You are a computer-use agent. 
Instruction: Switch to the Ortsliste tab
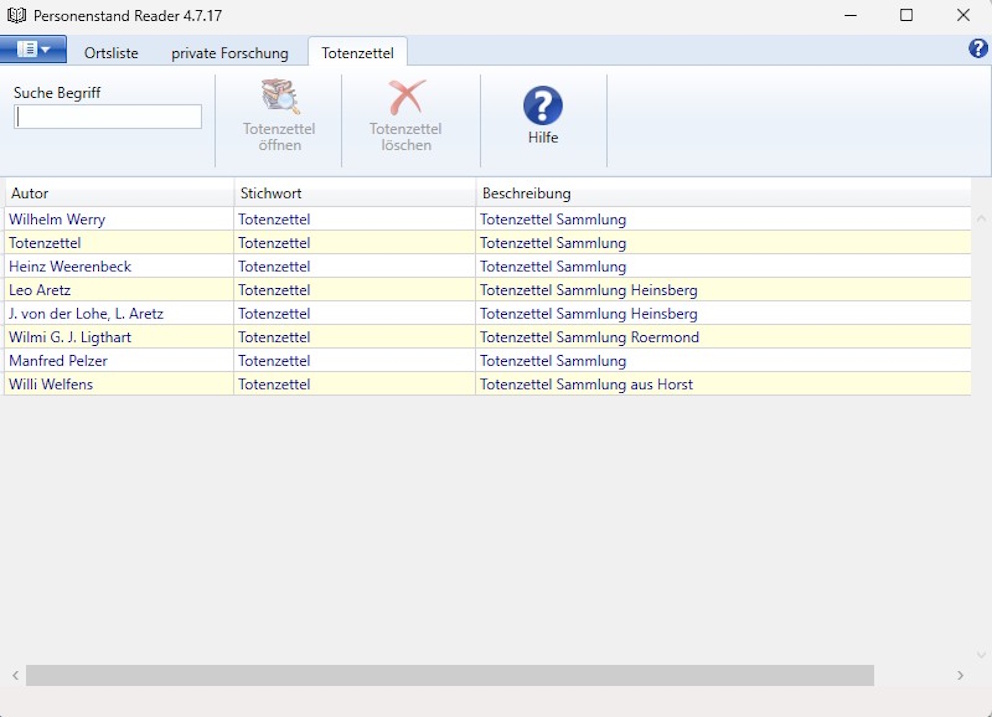[111, 53]
